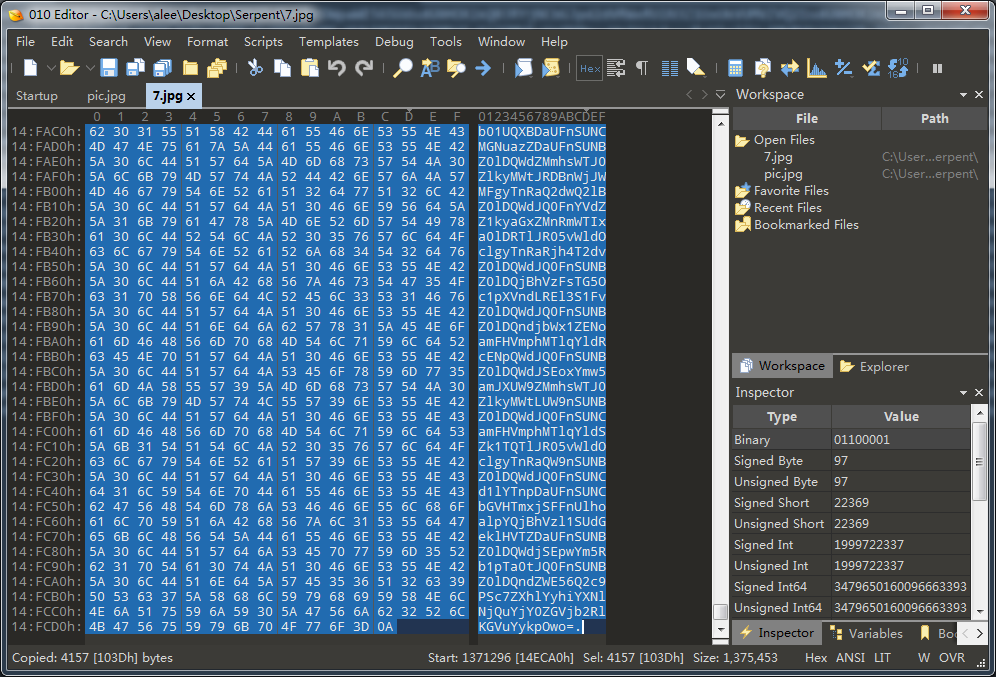The width and height of the screenshot is (996, 677).
Task: Open Replace (AB) tool icon
Action: tap(430, 68)
